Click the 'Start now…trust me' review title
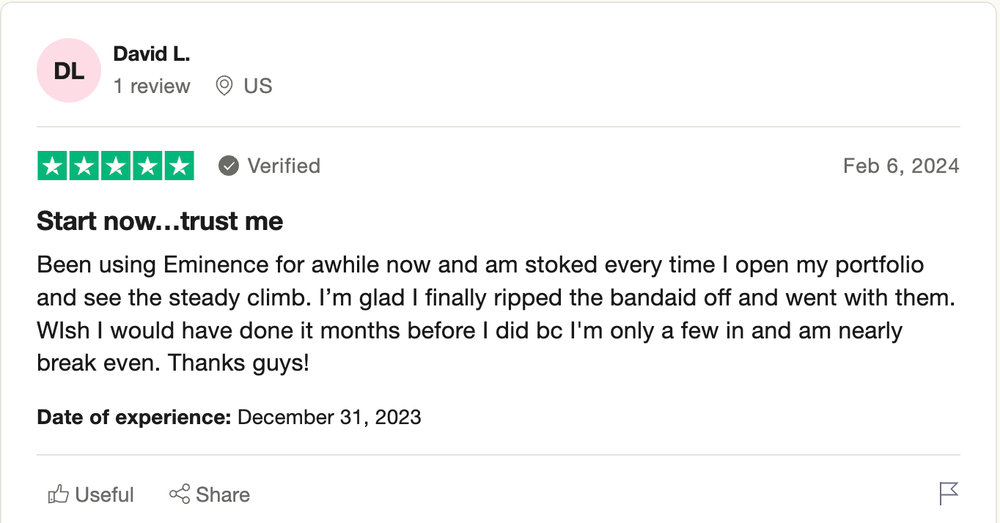1000x523 pixels. click(x=160, y=221)
